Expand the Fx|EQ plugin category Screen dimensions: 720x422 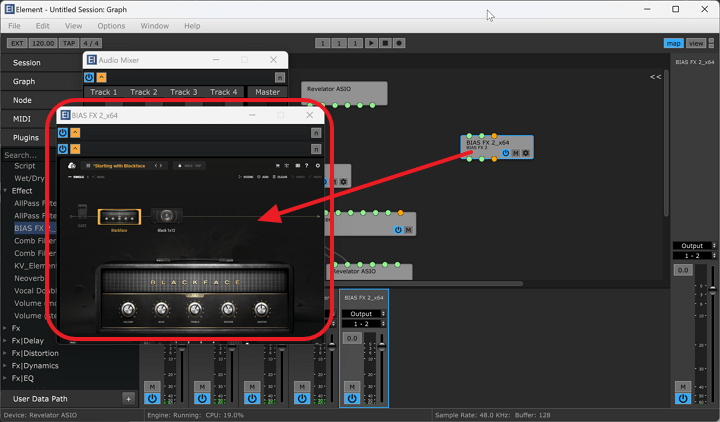tap(5, 378)
